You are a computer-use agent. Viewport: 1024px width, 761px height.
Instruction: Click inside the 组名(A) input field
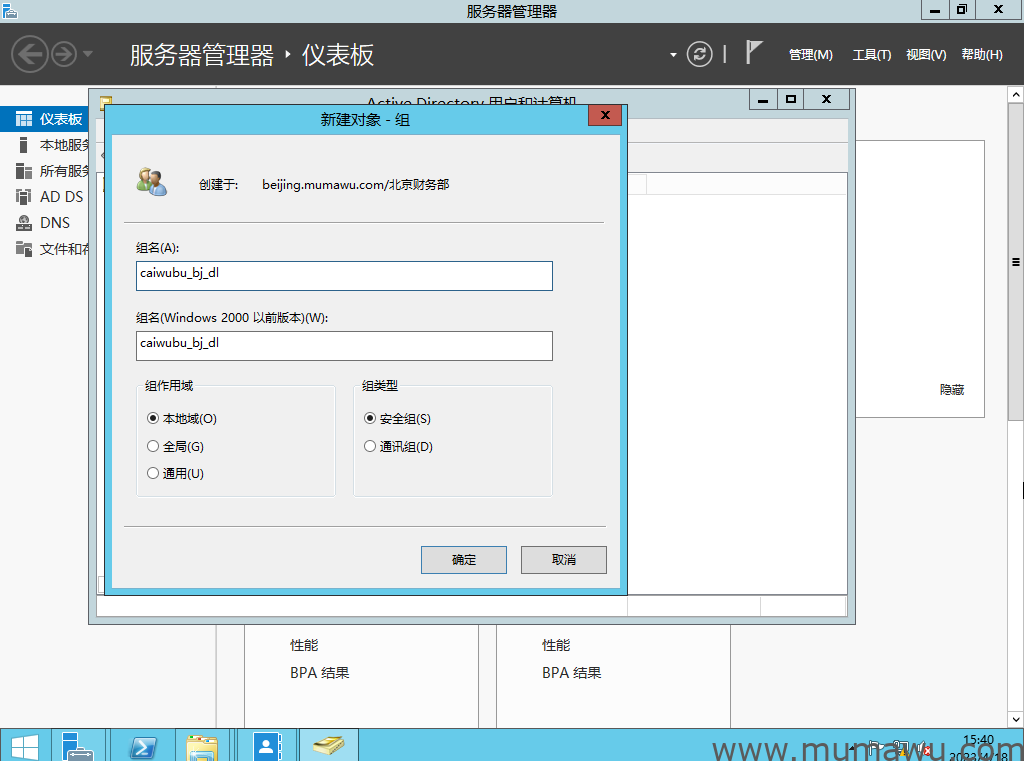pyautogui.click(x=344, y=276)
